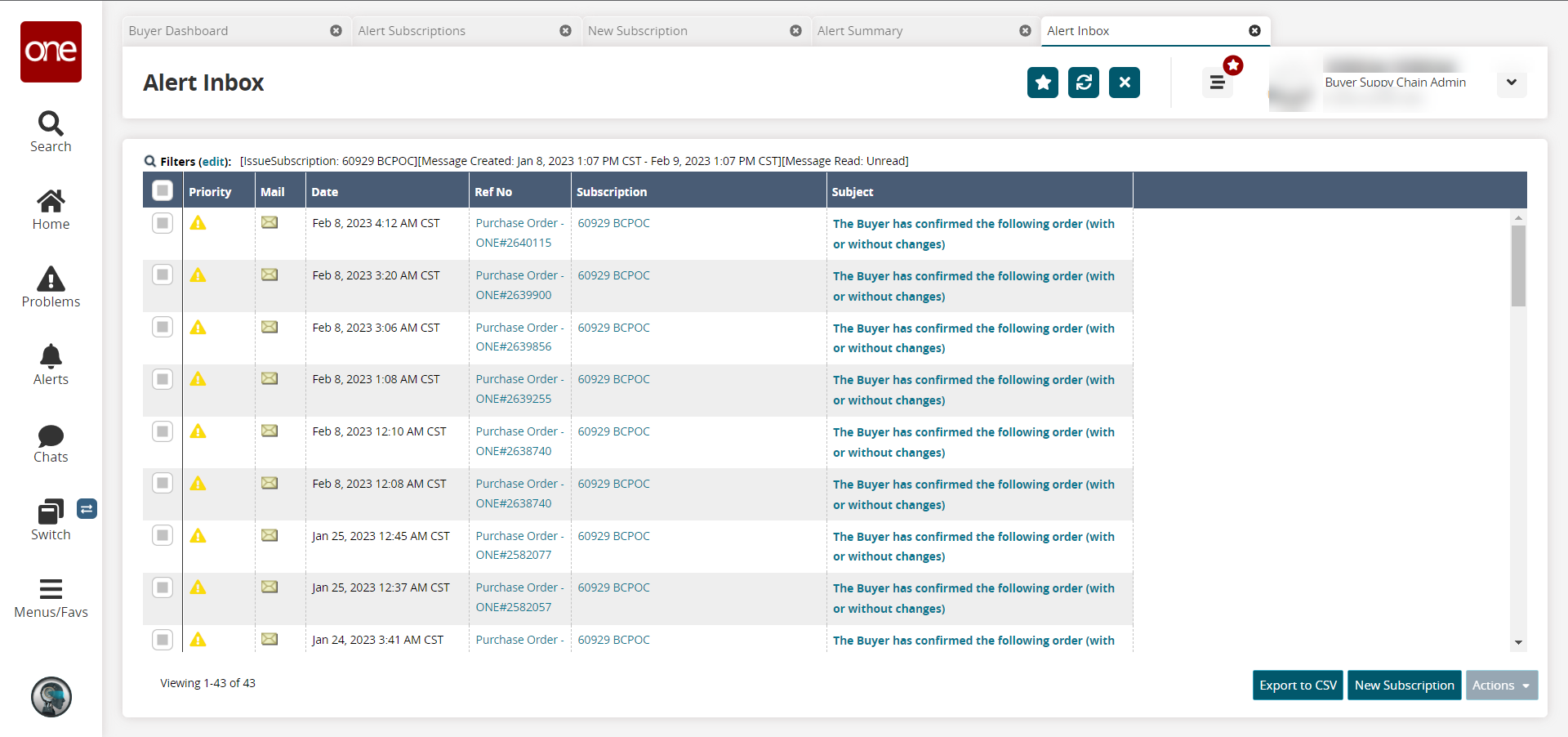Screen dimensions: 1568x737
Task: Open the Alerts bell icon
Action: pos(51,356)
